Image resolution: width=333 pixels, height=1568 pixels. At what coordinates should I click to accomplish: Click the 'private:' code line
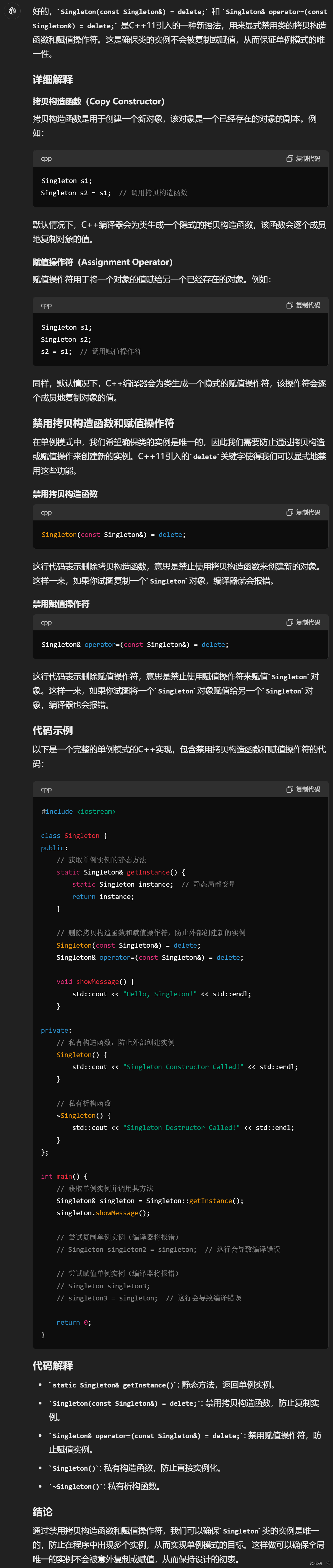(x=56, y=1031)
